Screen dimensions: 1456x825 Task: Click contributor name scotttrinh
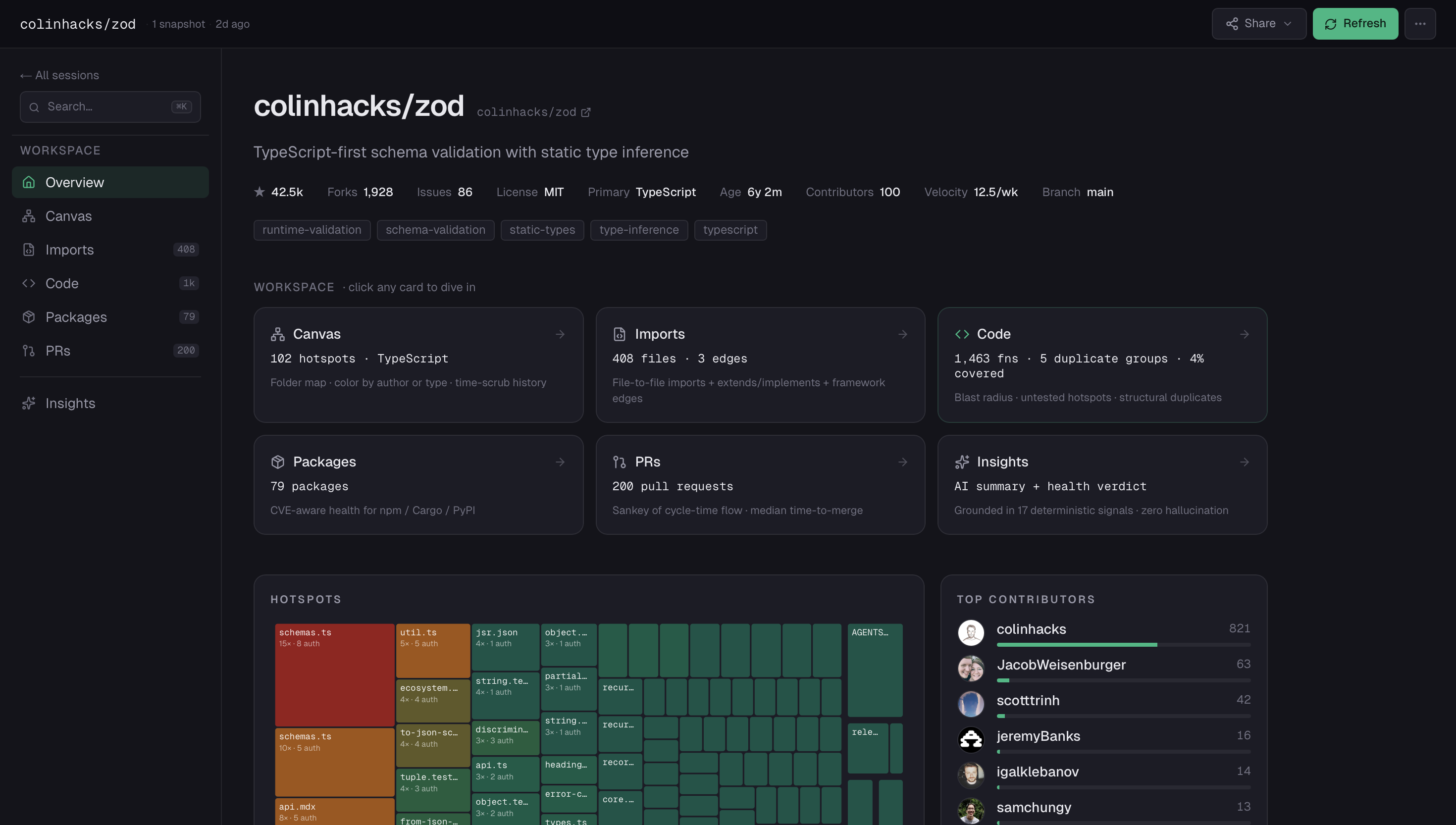[1028, 701]
